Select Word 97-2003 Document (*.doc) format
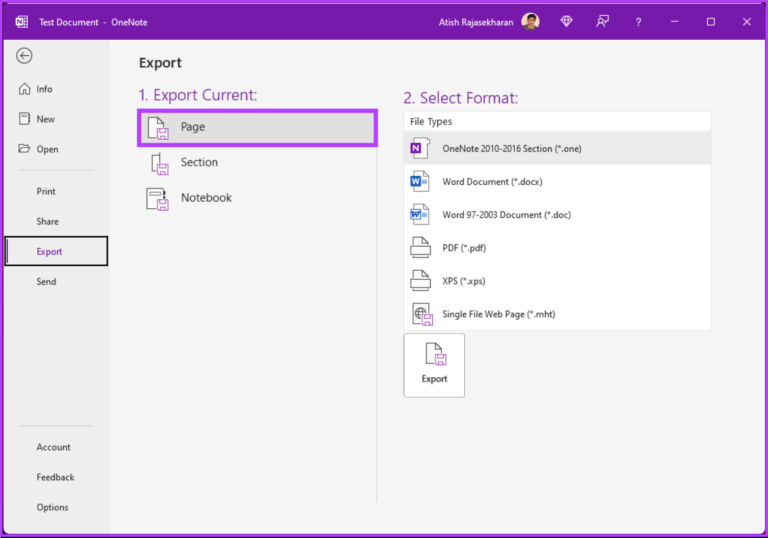Image resolution: width=768 pixels, height=538 pixels. click(x=557, y=215)
